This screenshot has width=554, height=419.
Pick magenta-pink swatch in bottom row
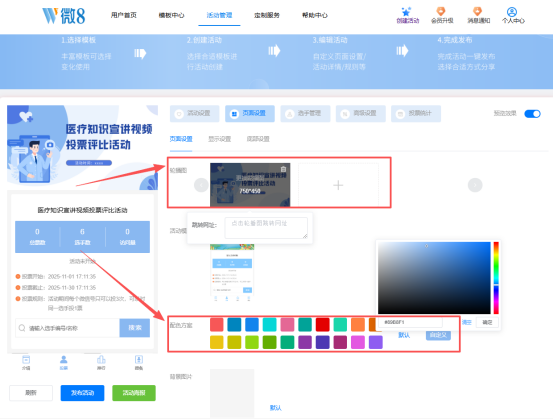[x=358, y=342]
